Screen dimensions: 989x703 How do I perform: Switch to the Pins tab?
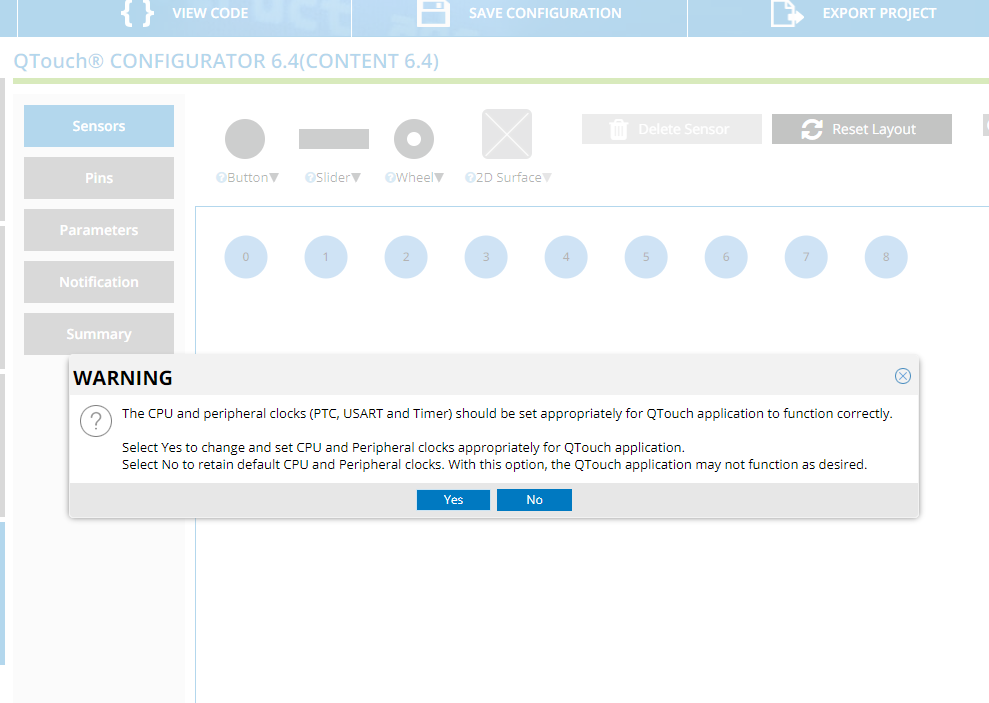click(98, 178)
